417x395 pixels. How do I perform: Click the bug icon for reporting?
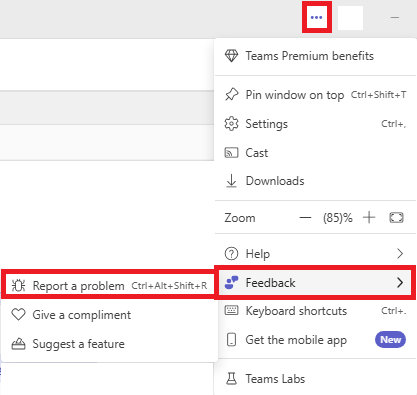[x=18, y=286]
